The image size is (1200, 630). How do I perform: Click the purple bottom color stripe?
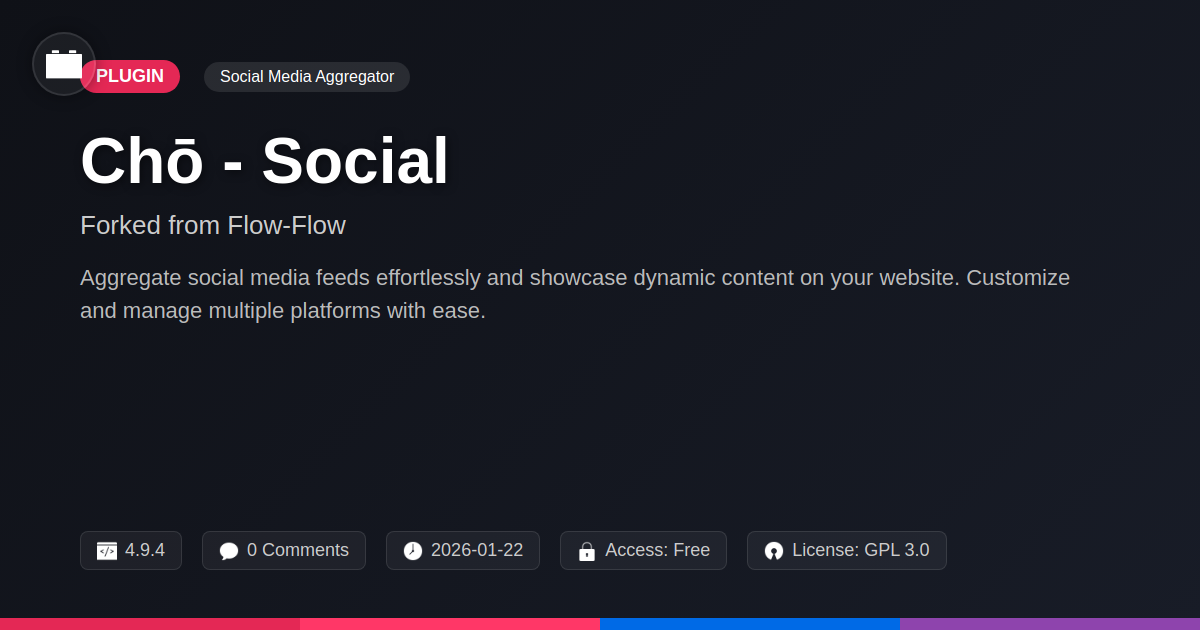1050,624
